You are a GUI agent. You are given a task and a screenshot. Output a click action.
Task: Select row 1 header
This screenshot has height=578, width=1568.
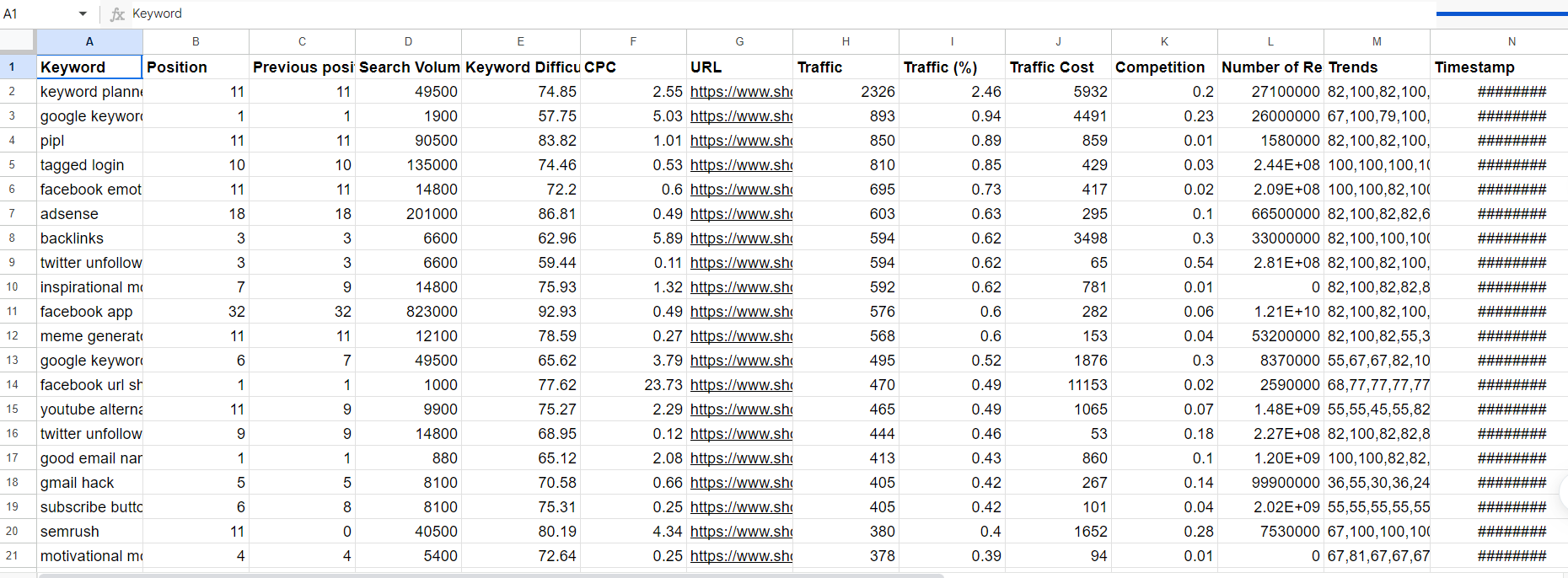[x=18, y=67]
